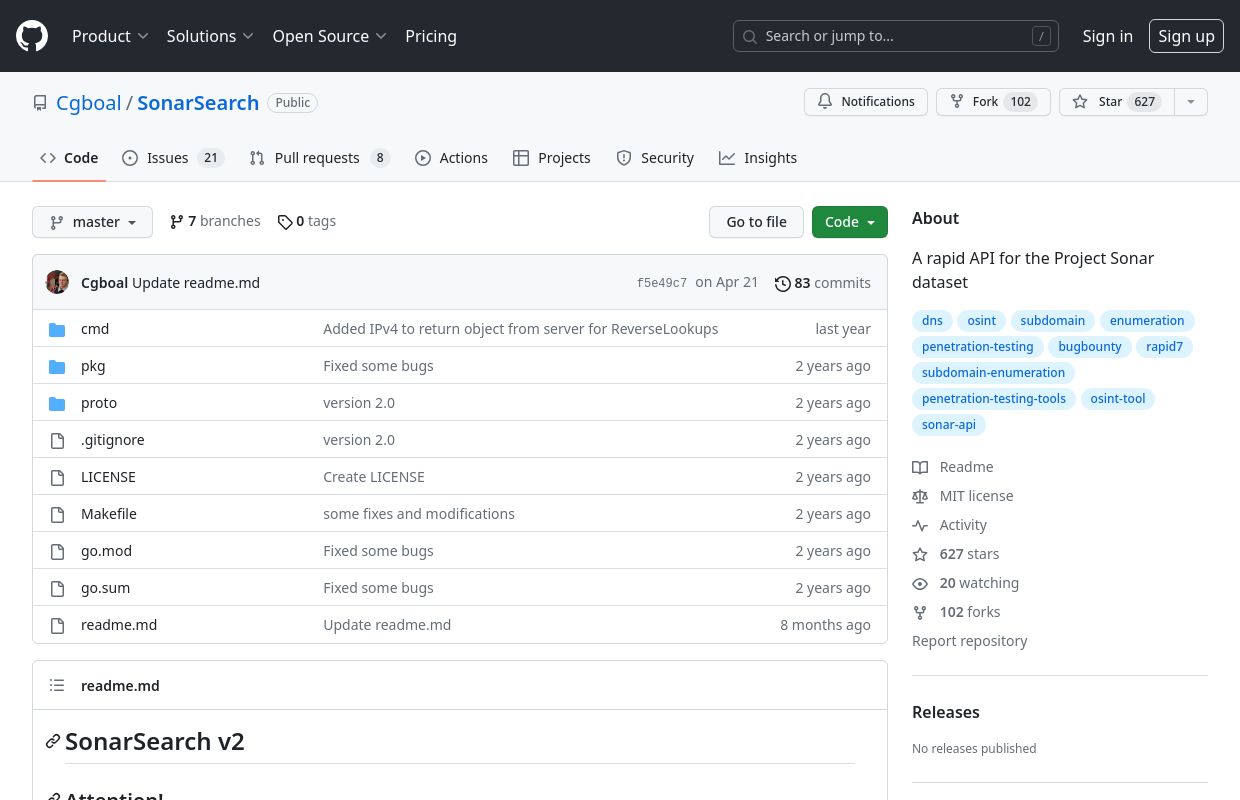The height and width of the screenshot is (800, 1240).
Task: Click the Releases heading link
Action: [x=946, y=712]
